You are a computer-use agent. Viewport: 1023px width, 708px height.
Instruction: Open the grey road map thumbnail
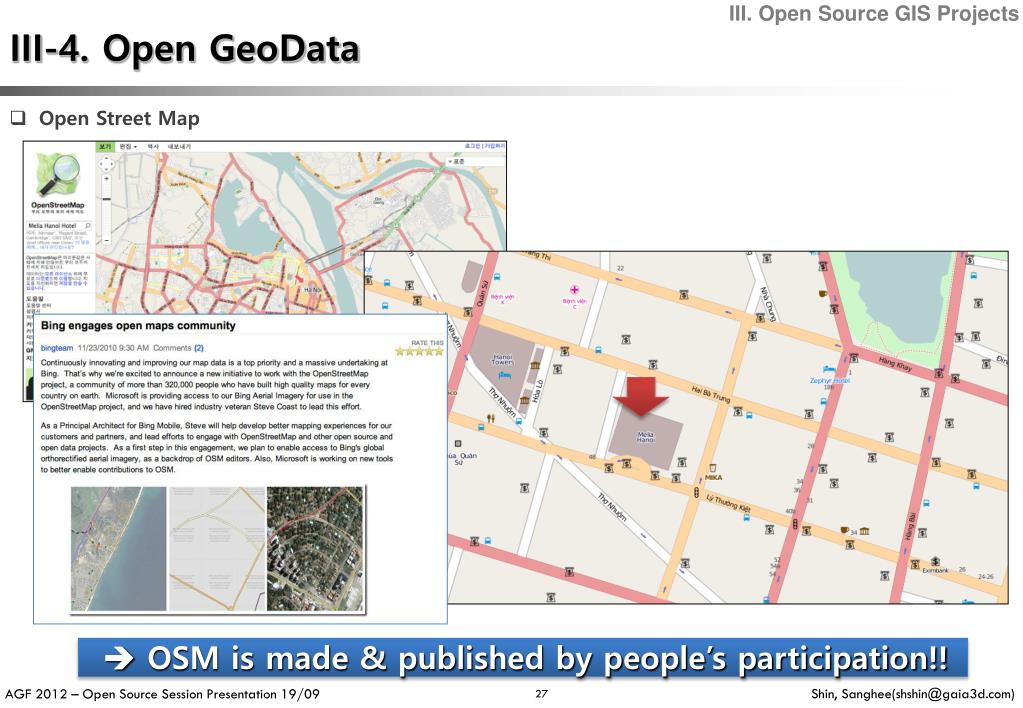pyautogui.click(x=217, y=549)
